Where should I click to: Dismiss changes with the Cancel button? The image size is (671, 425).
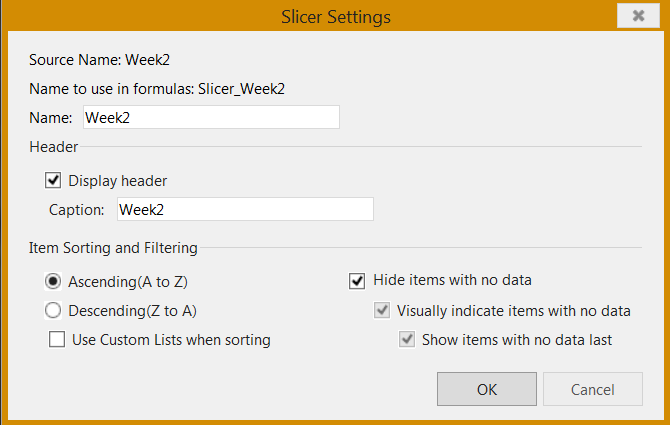[593, 389]
